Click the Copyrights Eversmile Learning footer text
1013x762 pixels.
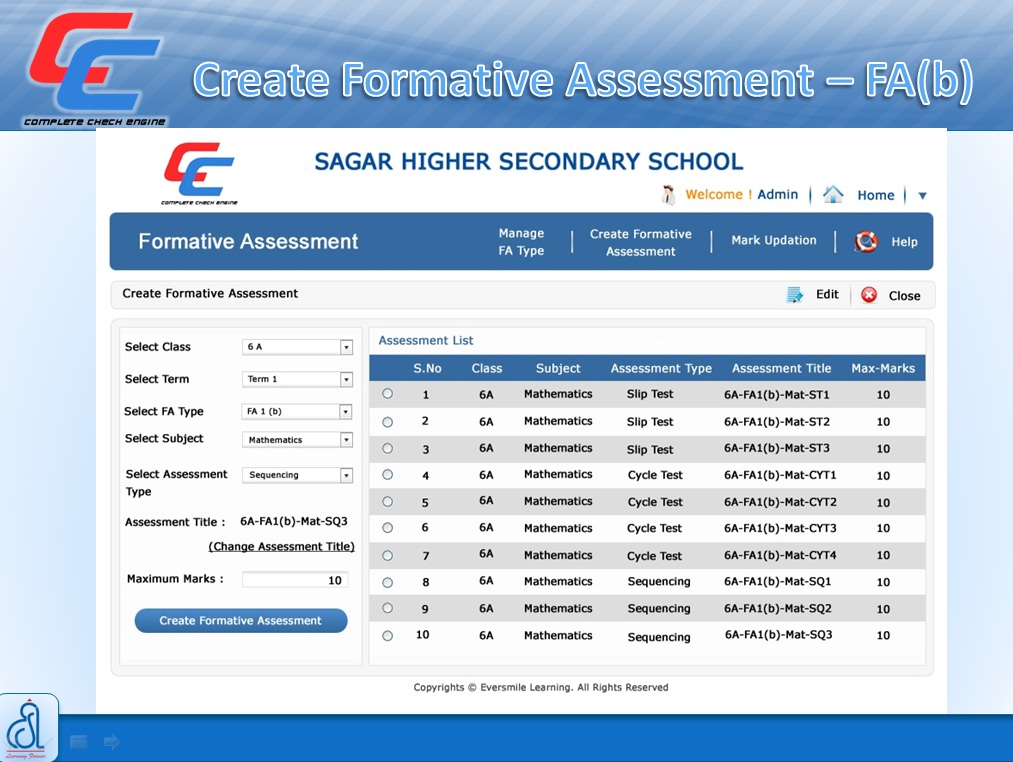click(541, 687)
